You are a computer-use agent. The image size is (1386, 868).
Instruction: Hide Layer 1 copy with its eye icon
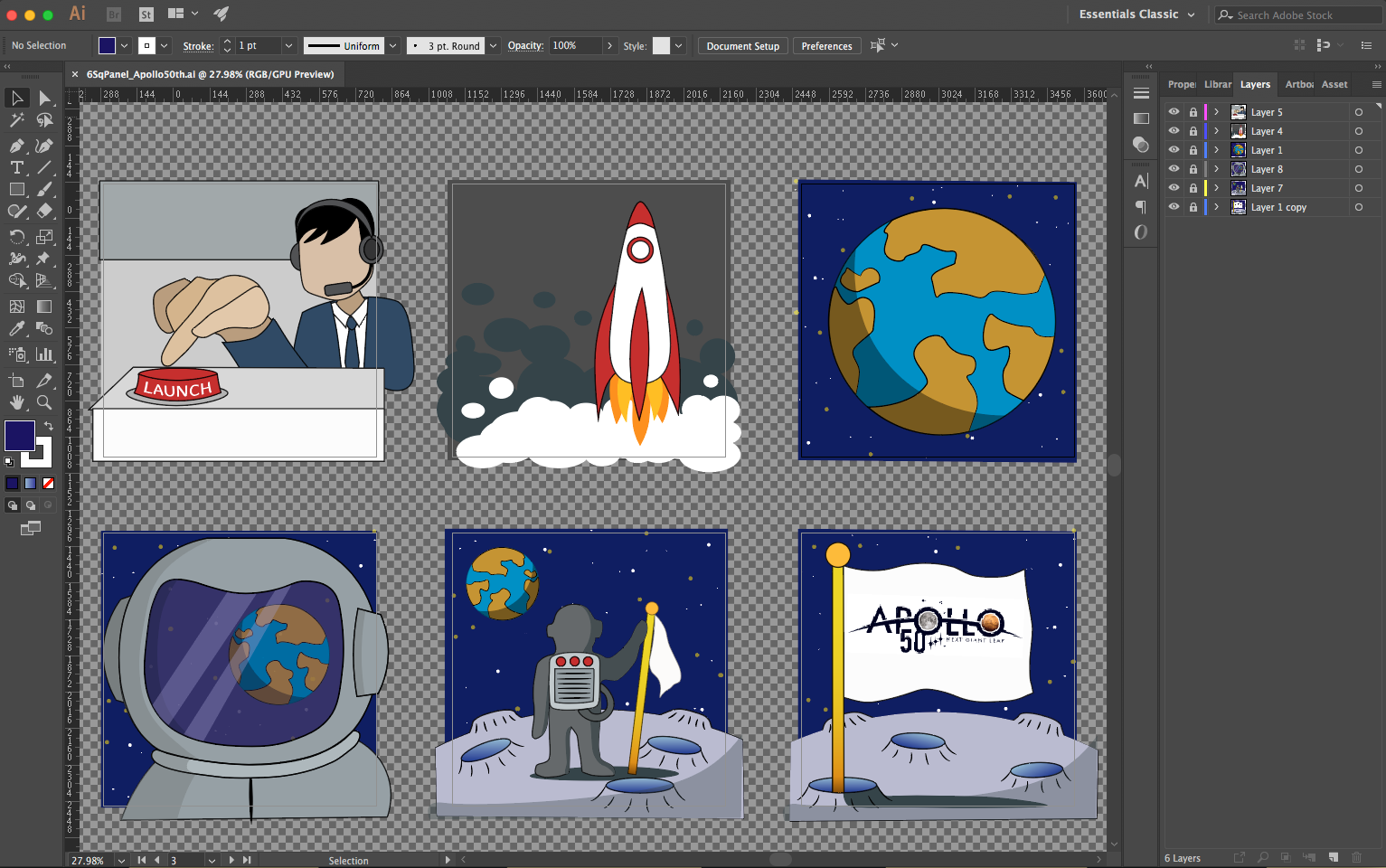[x=1174, y=207]
